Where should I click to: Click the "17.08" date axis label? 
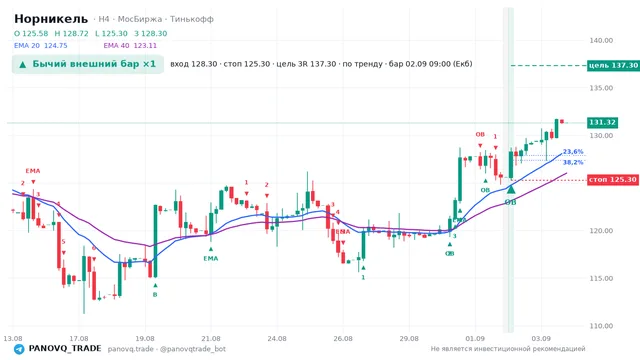click(79, 338)
